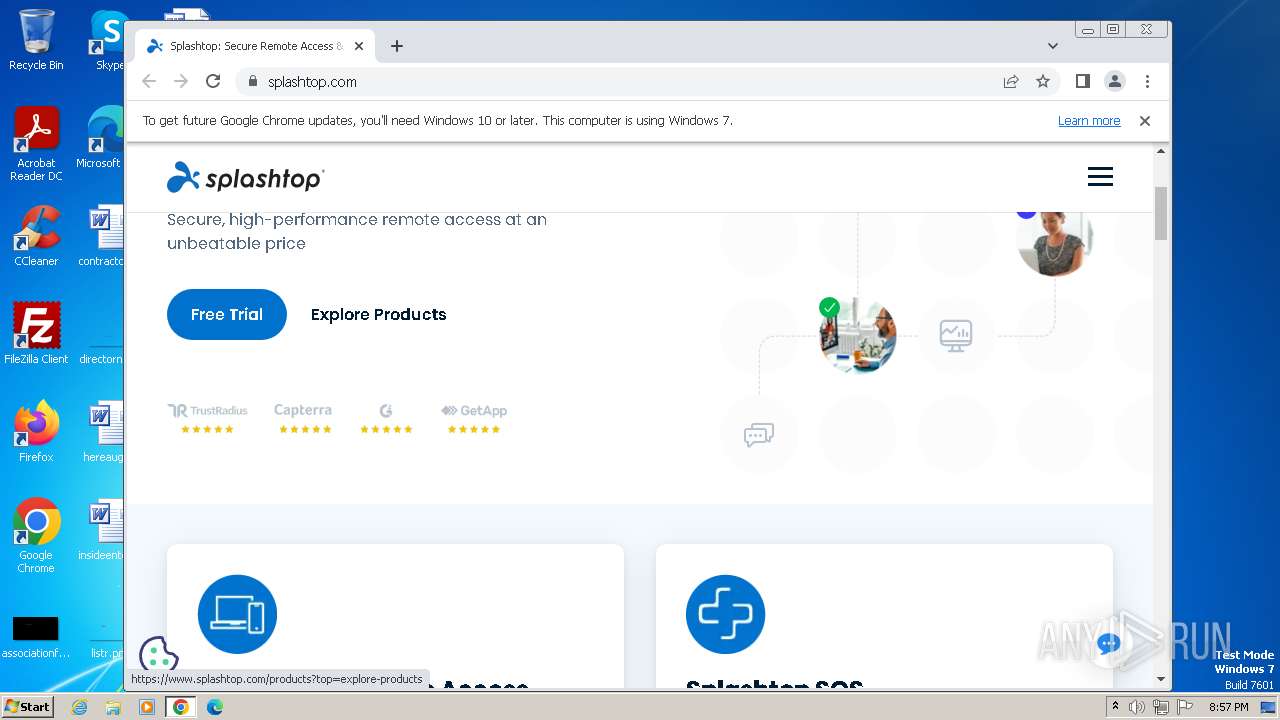Click the Free Trial button

pyautogui.click(x=227, y=314)
